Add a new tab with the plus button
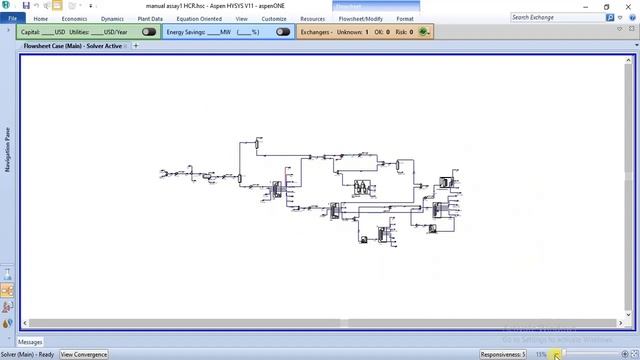 (136, 46)
